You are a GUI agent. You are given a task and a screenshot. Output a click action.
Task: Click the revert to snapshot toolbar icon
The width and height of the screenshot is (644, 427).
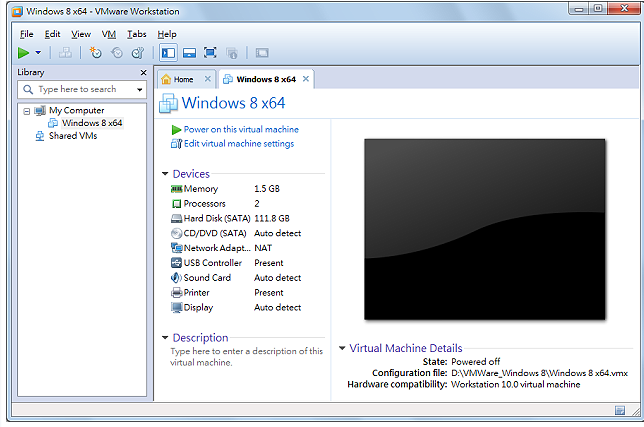pyautogui.click(x=117, y=53)
